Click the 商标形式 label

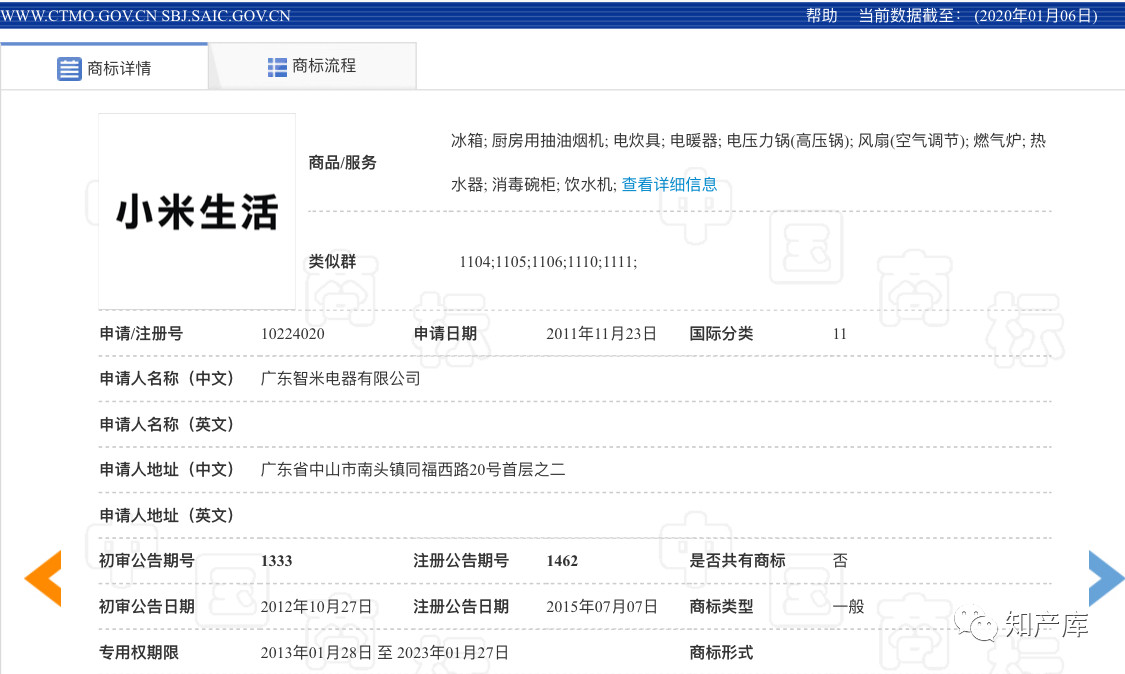point(721,652)
